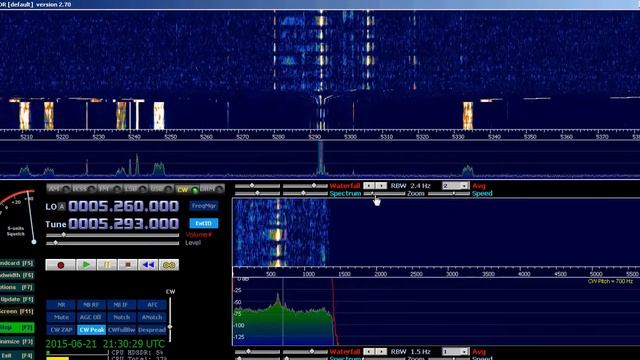Click the upper red Waterfall label
640x360 pixels.
[x=345, y=186]
